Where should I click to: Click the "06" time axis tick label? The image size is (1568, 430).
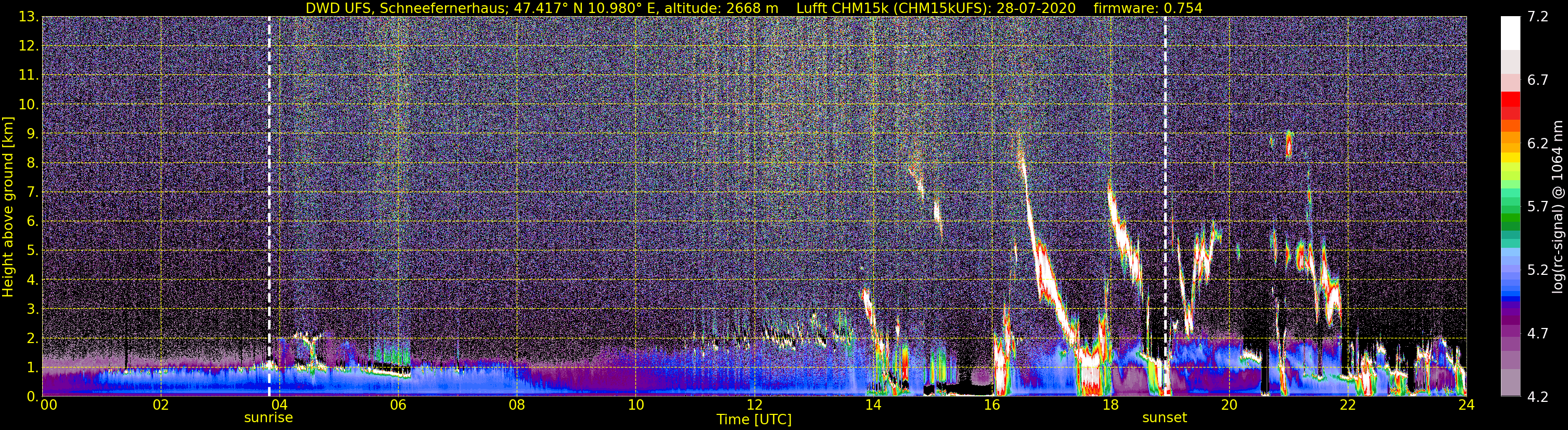tap(398, 405)
